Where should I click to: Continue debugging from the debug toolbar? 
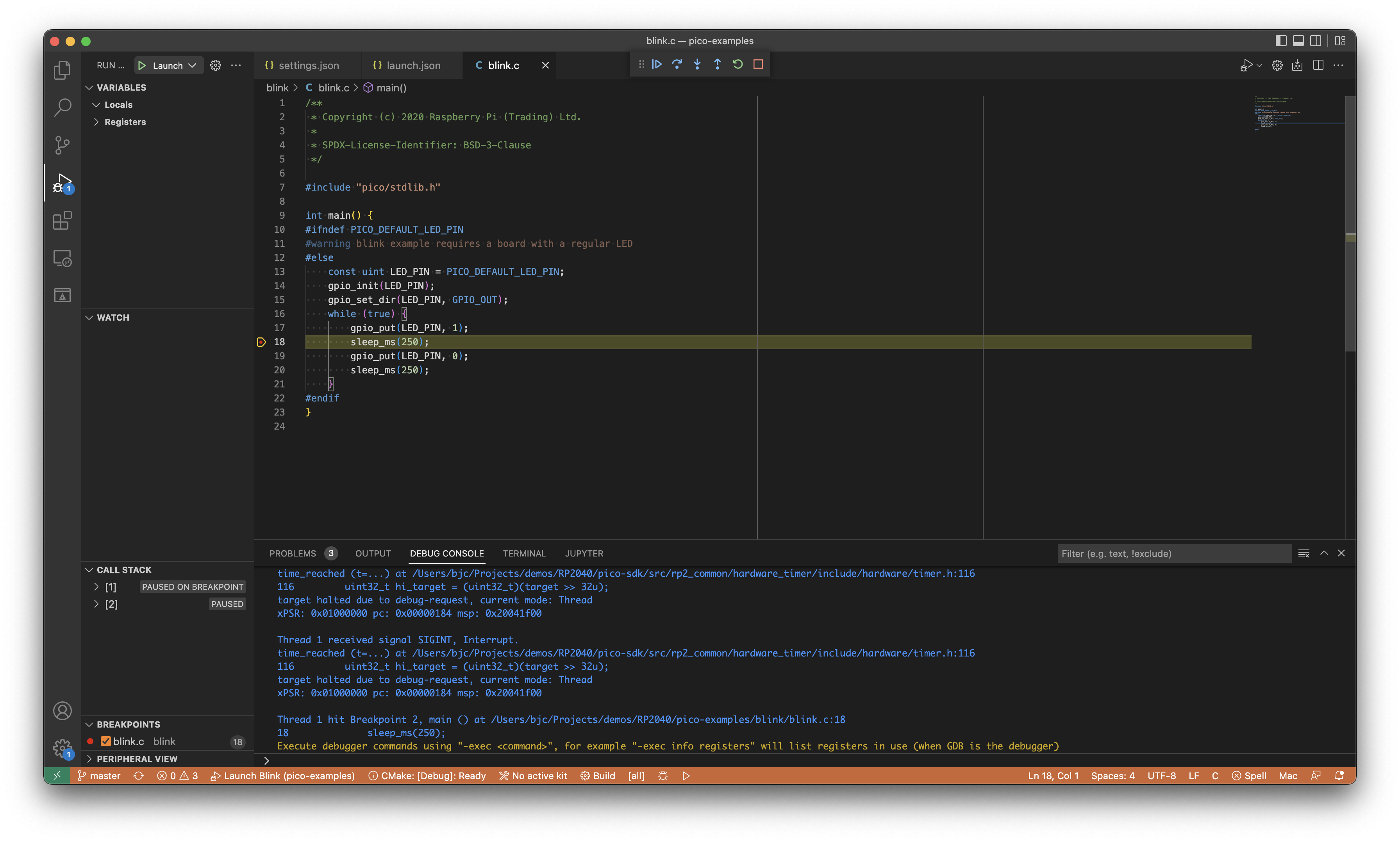[657, 65]
